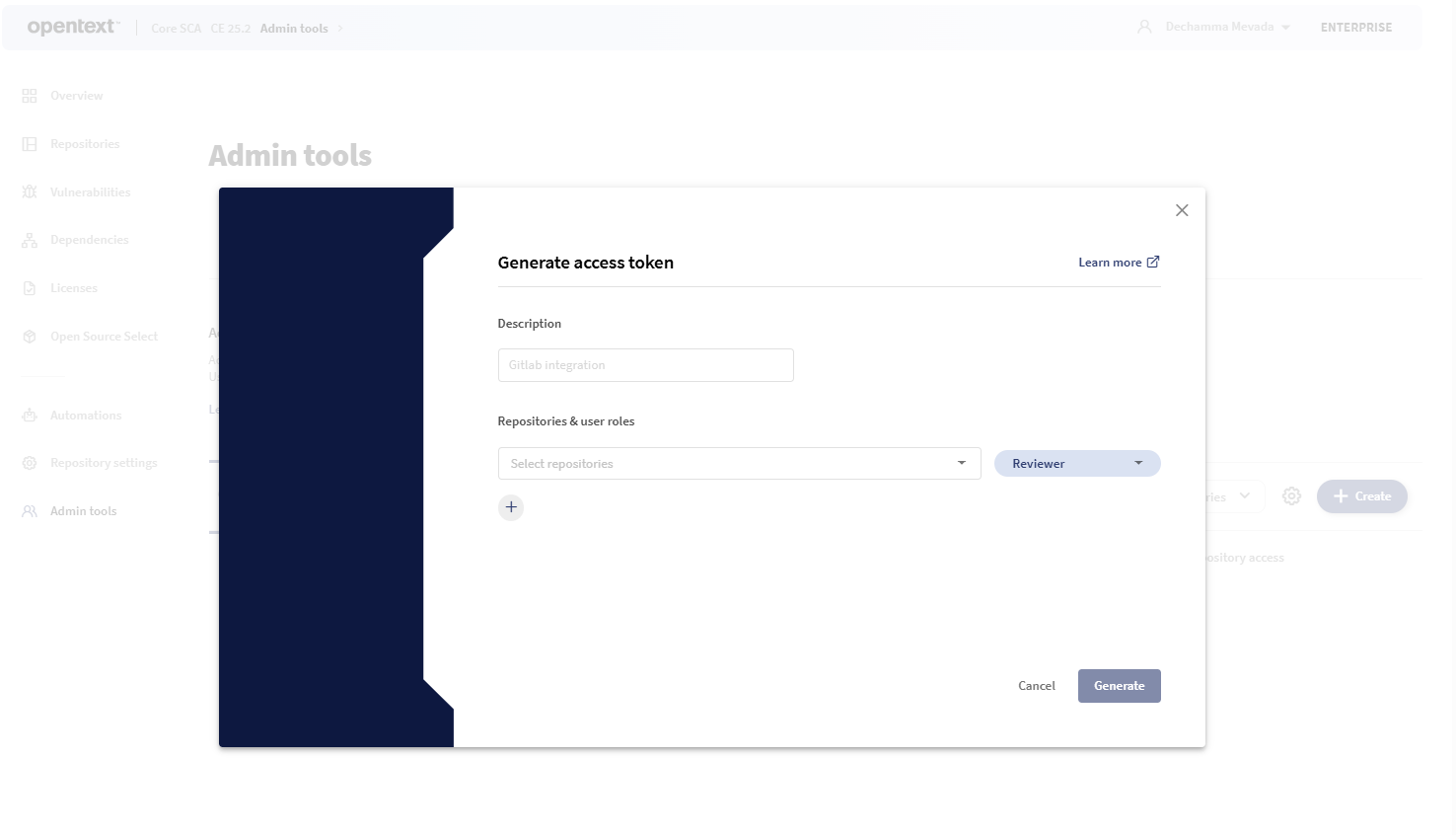Go to Open Source Select menu item

tap(104, 337)
